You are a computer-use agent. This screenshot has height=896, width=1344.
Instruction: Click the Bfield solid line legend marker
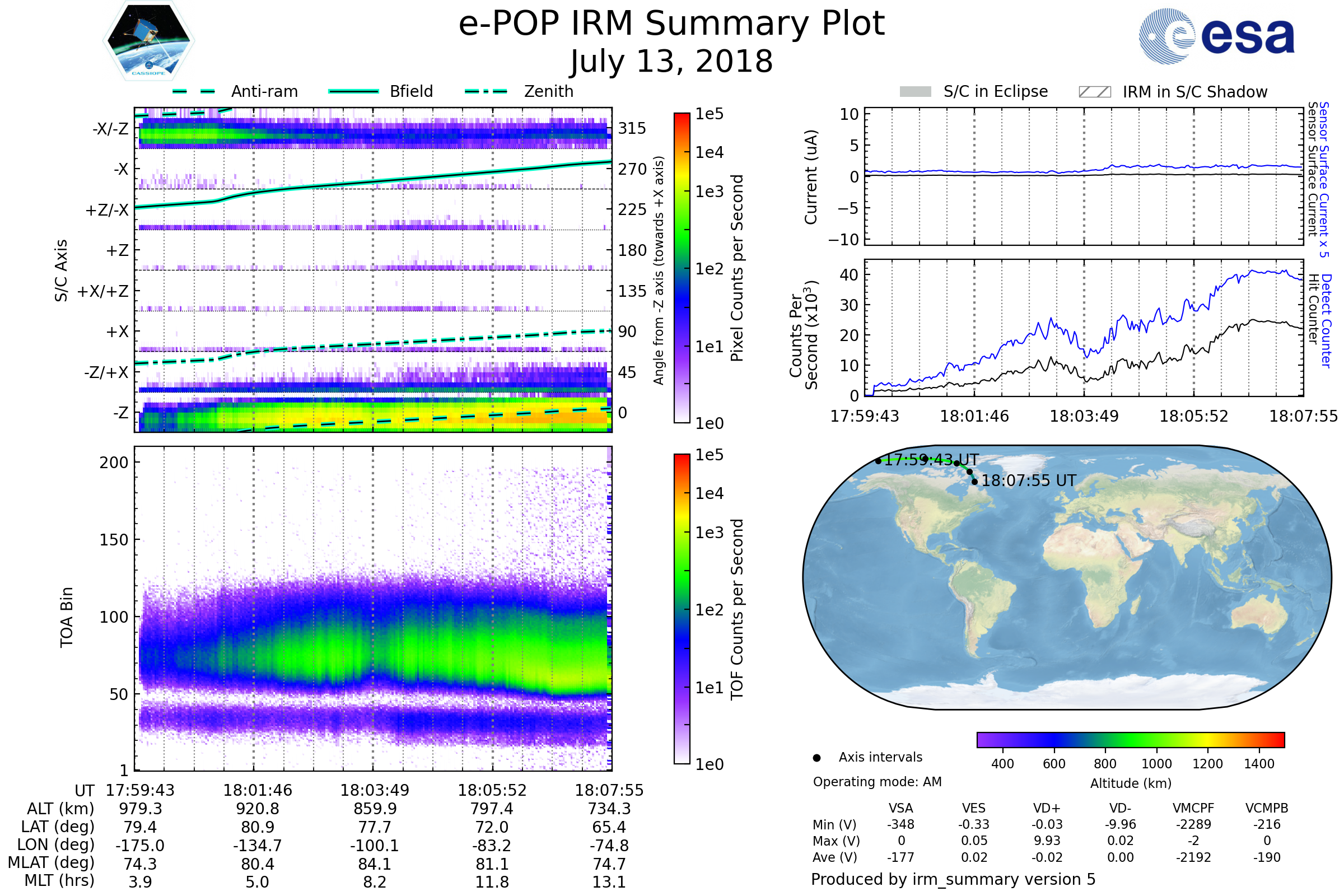pos(353,91)
